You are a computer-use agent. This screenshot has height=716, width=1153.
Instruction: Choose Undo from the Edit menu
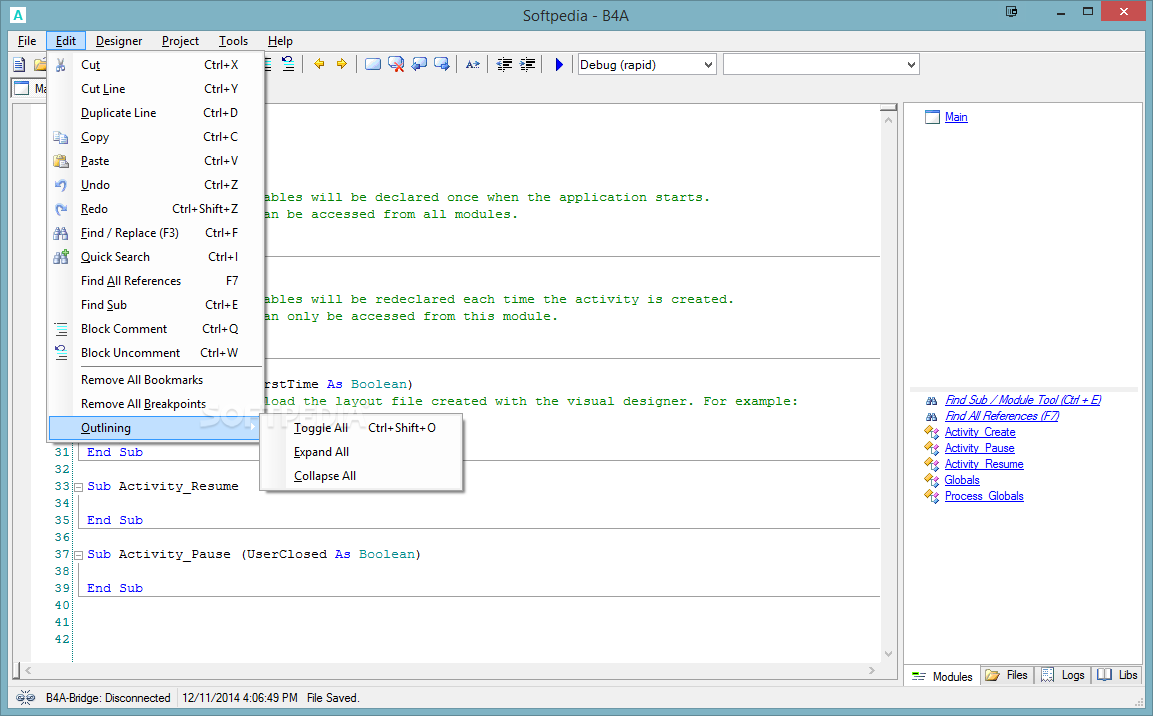pos(155,185)
